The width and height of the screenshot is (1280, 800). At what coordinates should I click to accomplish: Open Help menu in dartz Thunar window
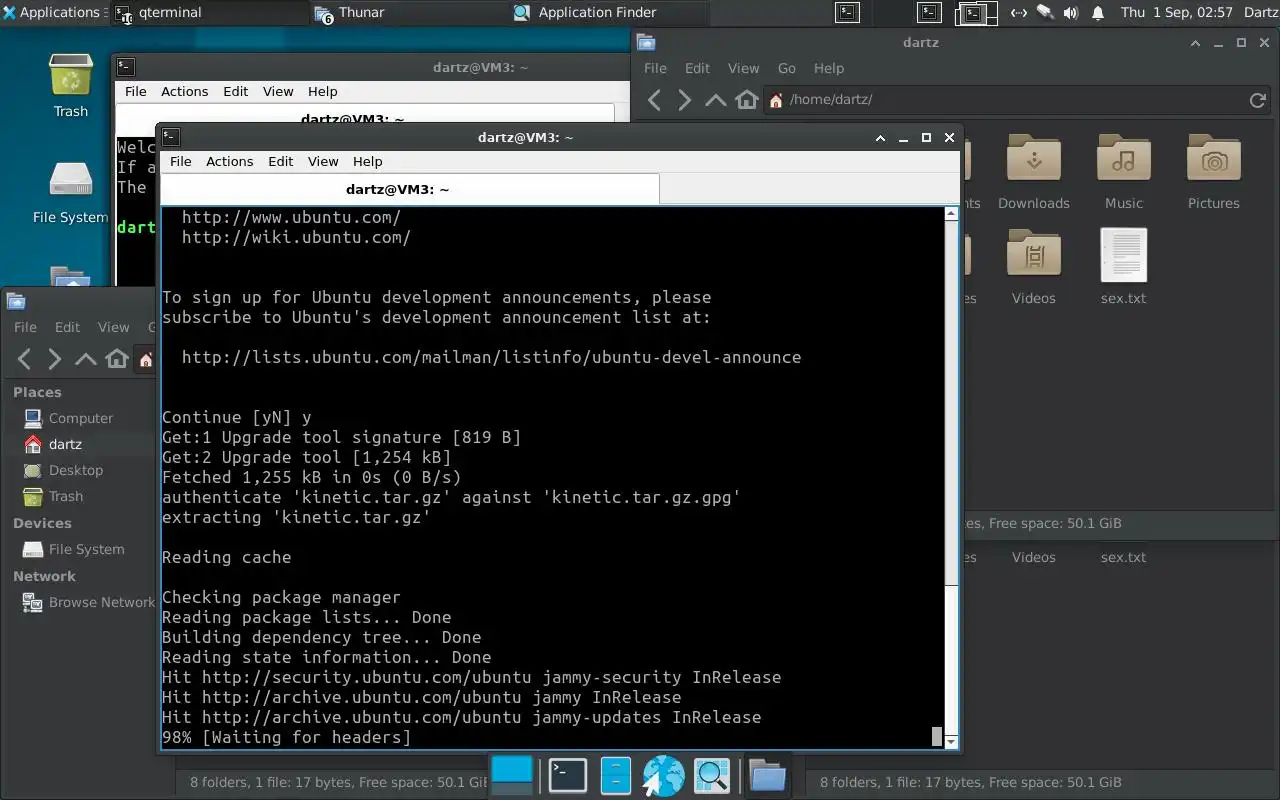828,68
